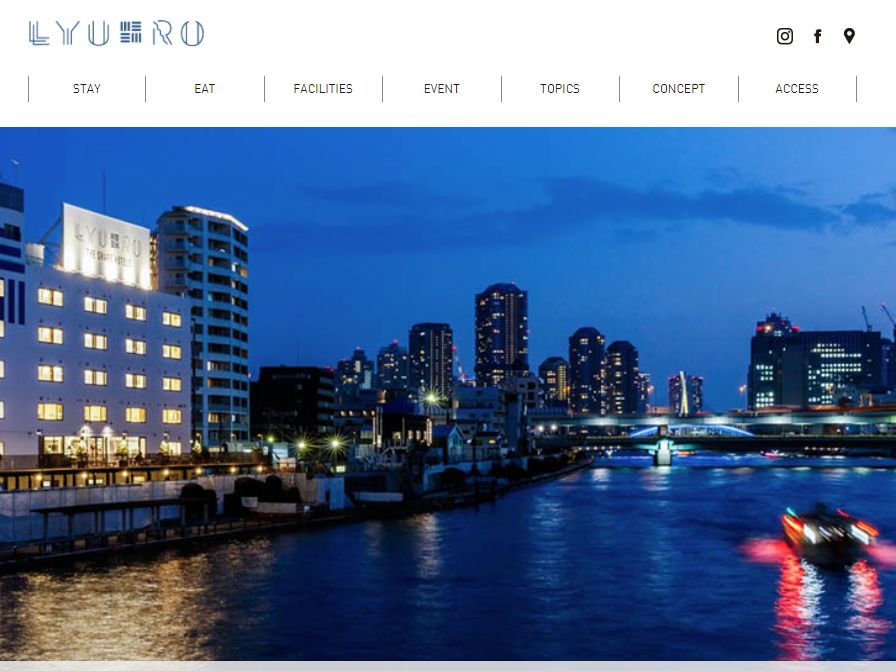Screen dimensions: 896x671
Task: Click the riverside night hero image
Action: pos(448,394)
